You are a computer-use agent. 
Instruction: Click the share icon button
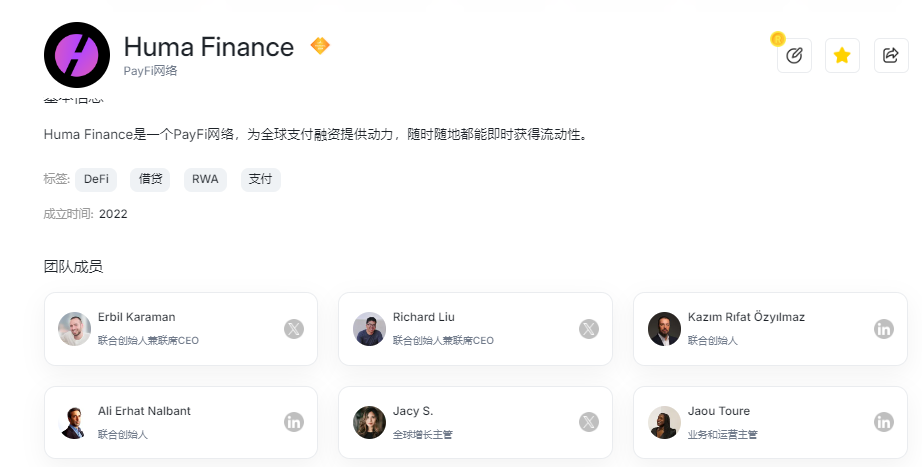[x=890, y=56]
